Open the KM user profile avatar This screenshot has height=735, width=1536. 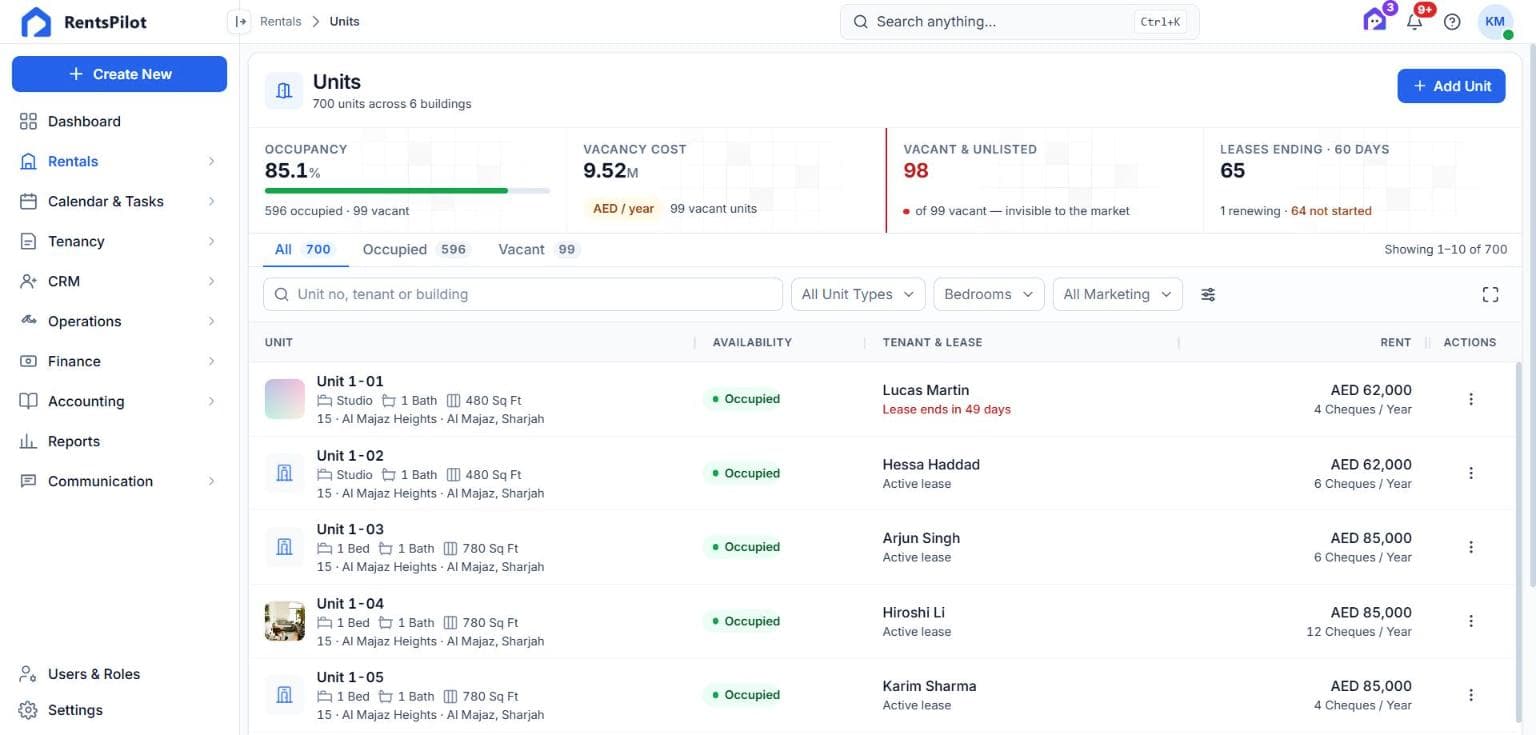(1495, 22)
